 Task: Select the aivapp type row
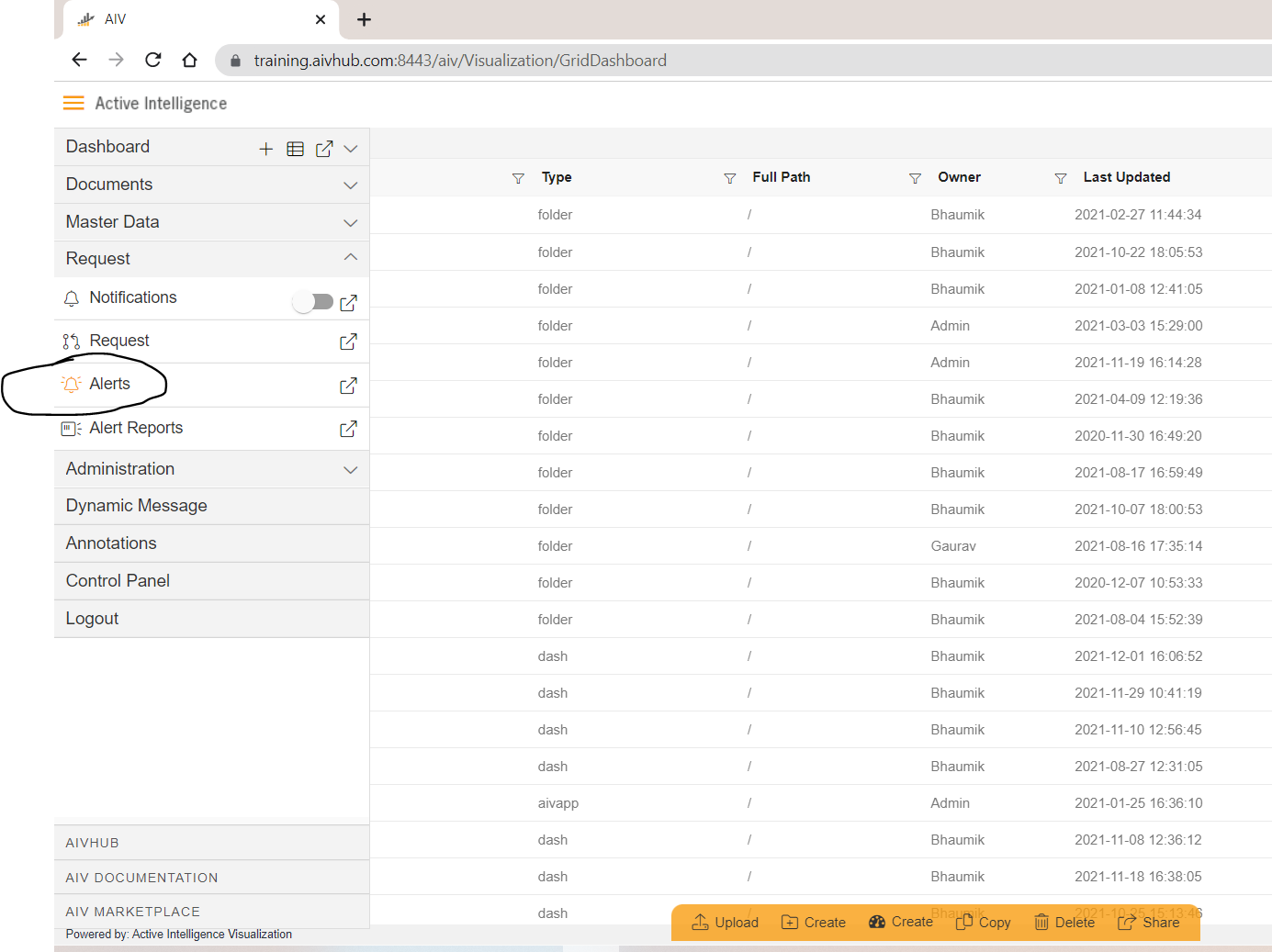coord(821,803)
